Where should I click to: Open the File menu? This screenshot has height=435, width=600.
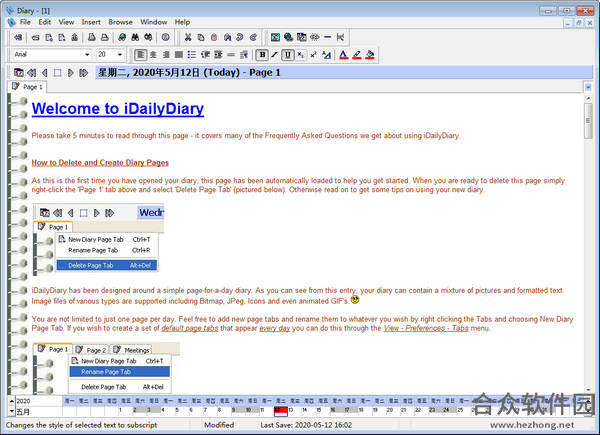click(x=25, y=22)
